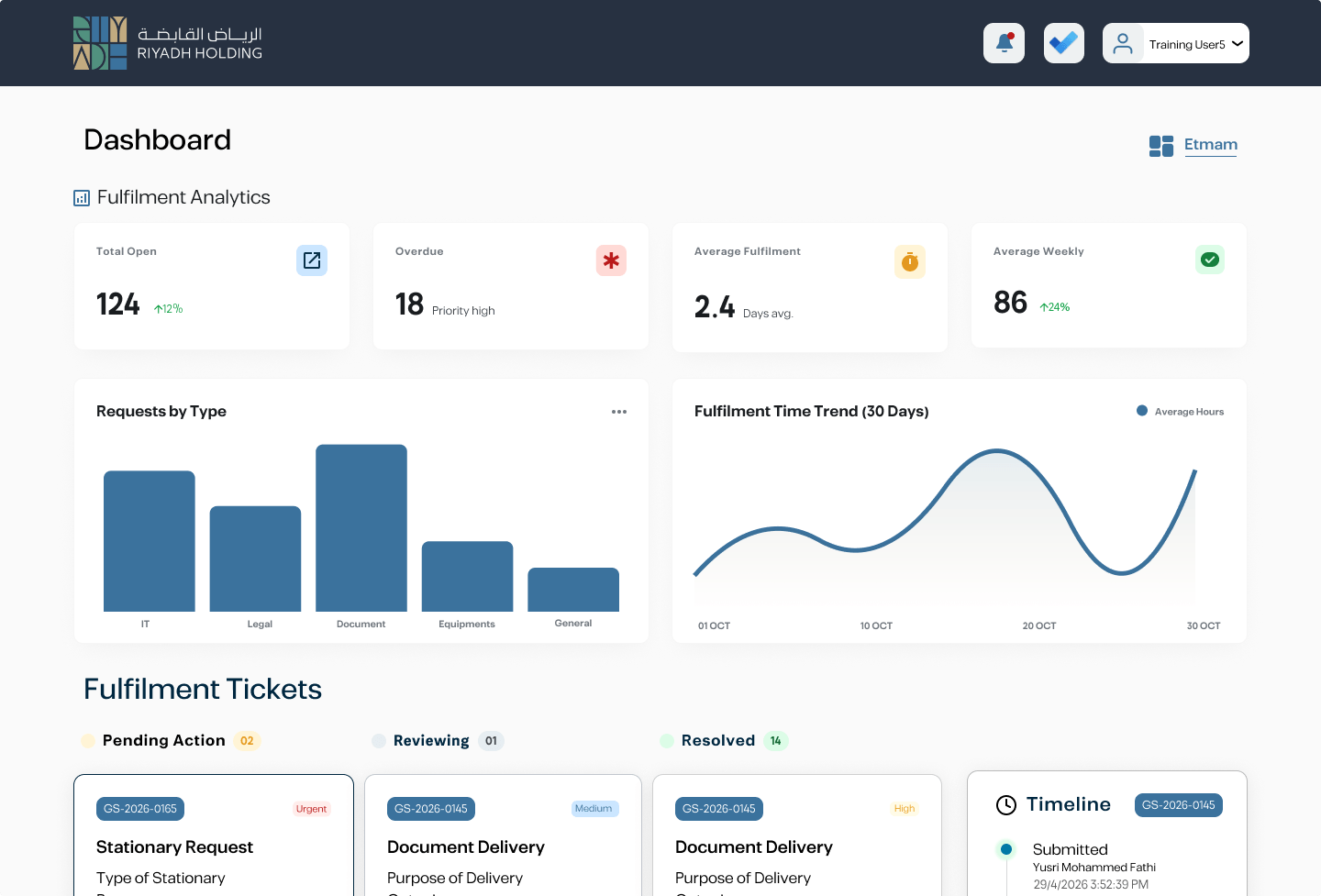Click the Type of Stationary field label
Screen dimensions: 1321x896
coord(161,879)
